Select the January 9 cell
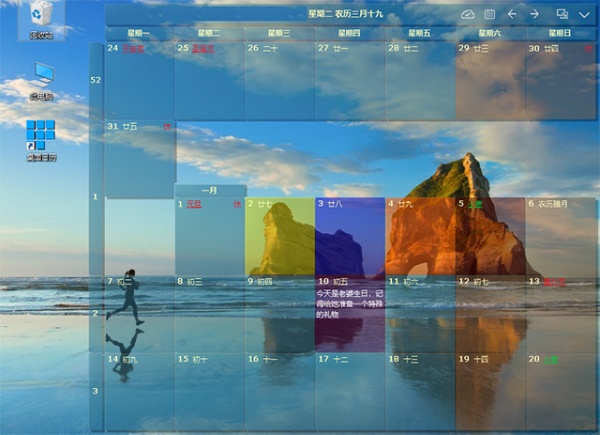Image resolution: width=600 pixels, height=435 pixels. click(x=280, y=314)
